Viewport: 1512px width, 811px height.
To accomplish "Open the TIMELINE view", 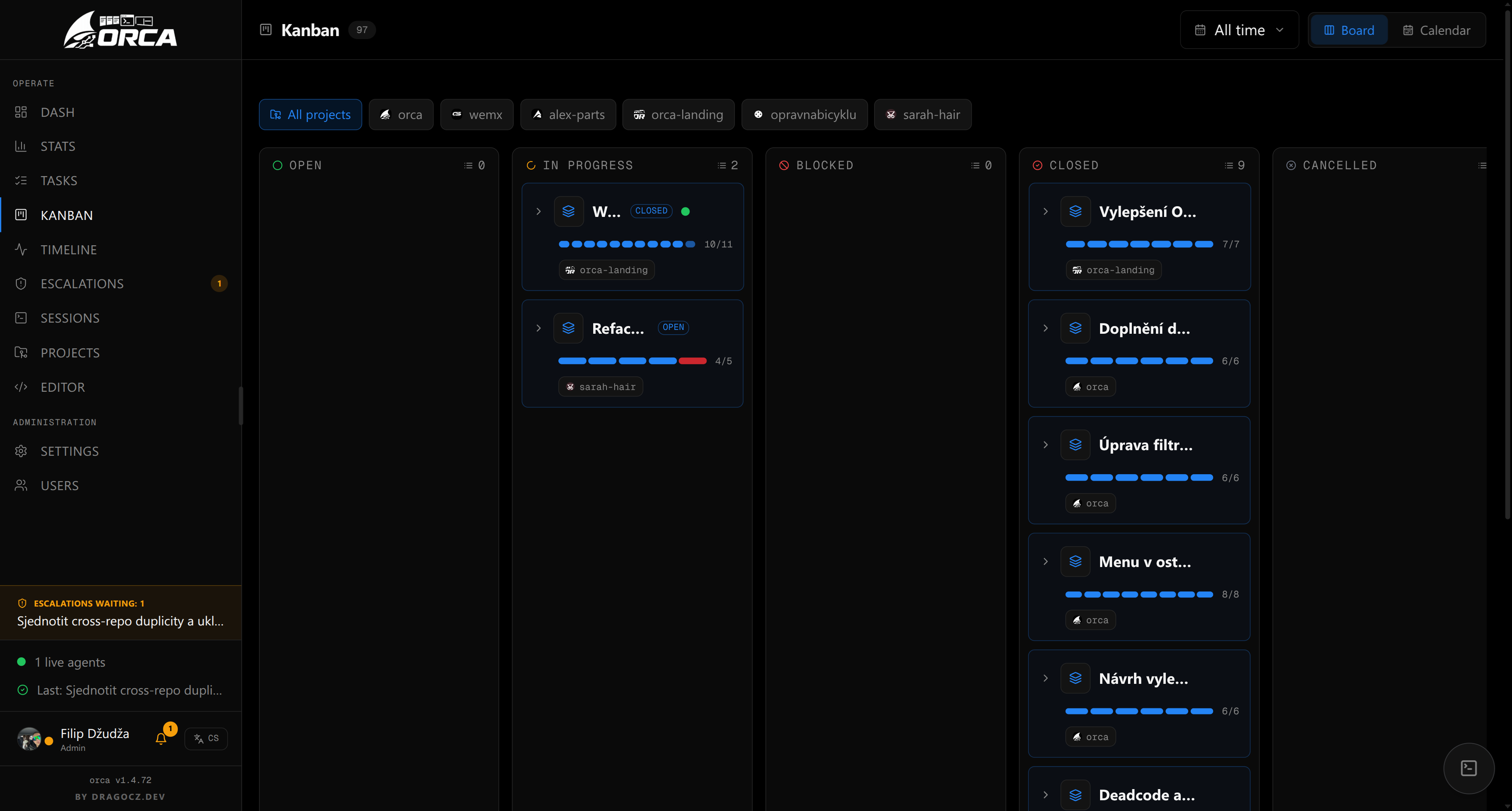I will [x=68, y=250].
